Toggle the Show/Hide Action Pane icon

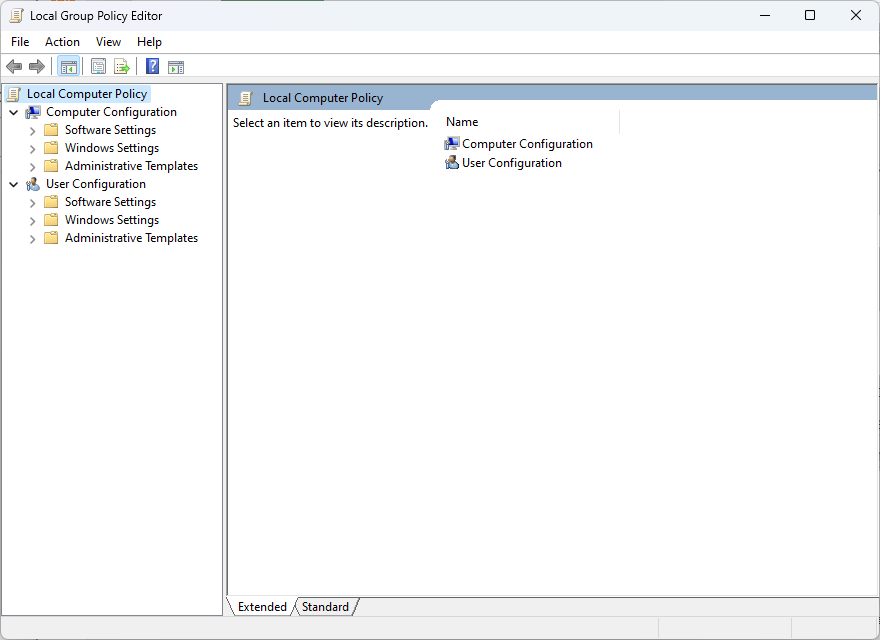coord(176,67)
